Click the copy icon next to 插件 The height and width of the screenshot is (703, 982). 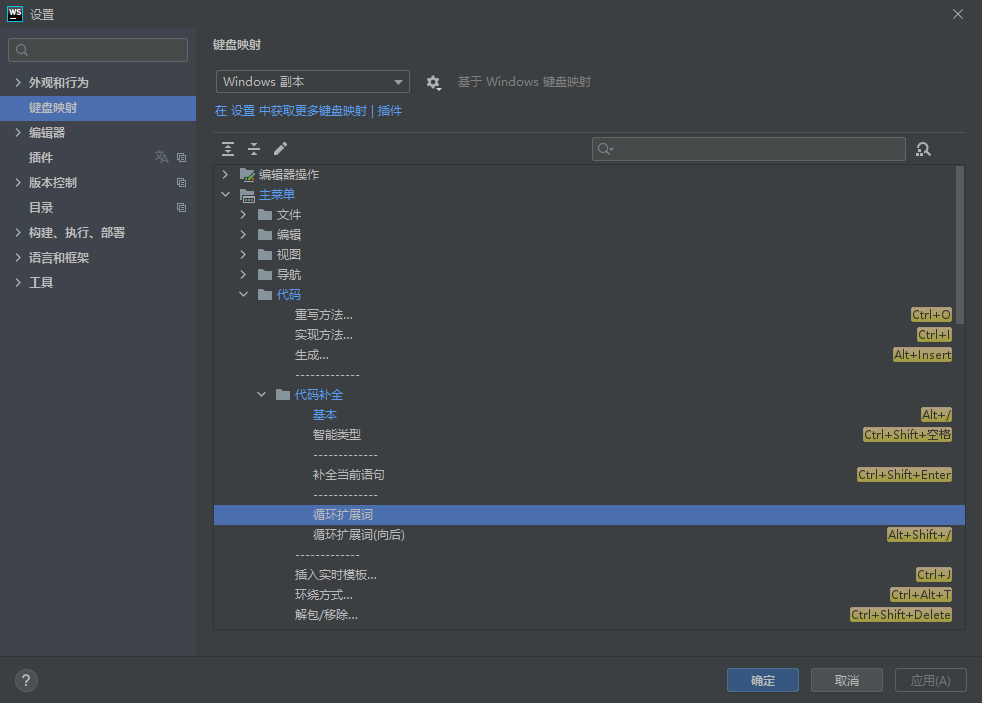(x=181, y=157)
